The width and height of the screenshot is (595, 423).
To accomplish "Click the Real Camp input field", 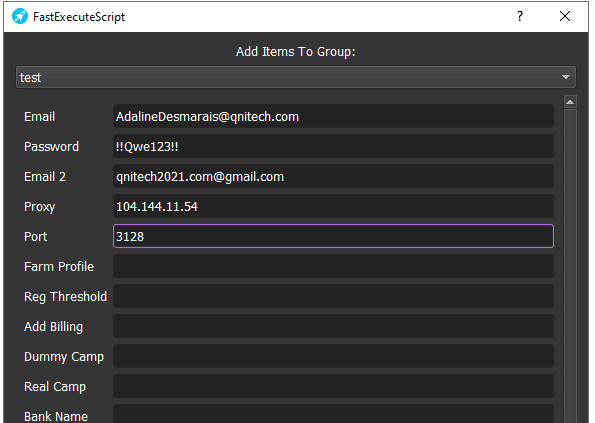I will tap(333, 386).
